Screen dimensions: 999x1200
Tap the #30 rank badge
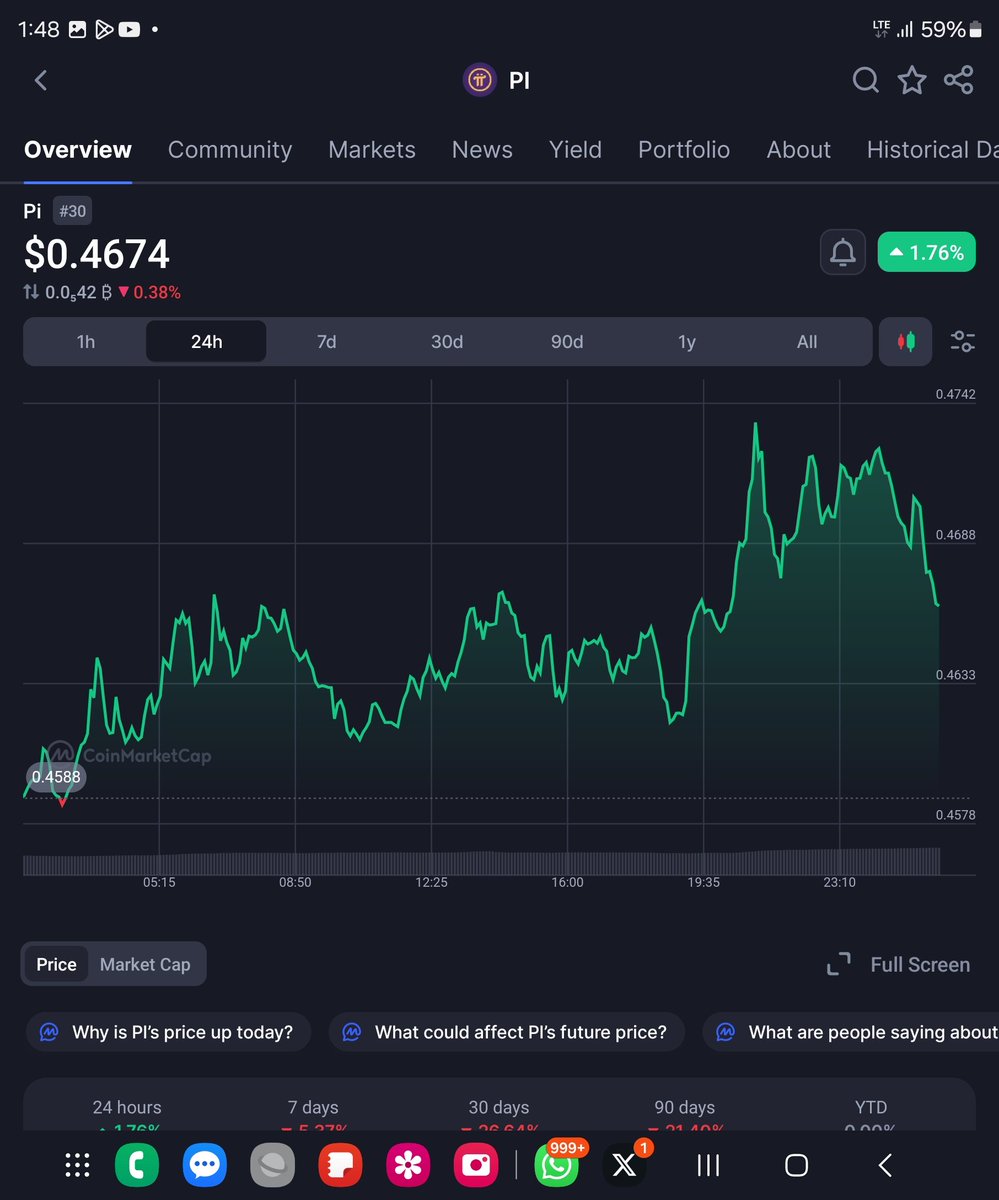(x=74, y=211)
